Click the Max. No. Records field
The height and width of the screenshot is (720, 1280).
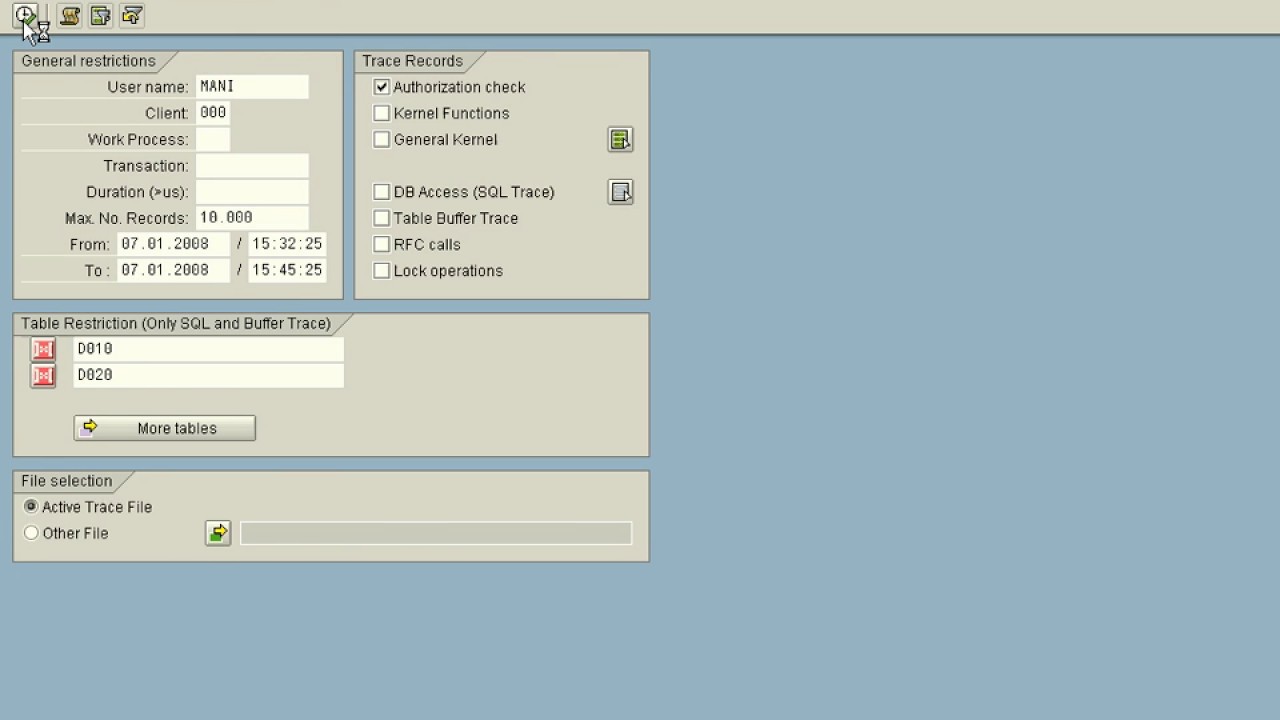pos(252,217)
